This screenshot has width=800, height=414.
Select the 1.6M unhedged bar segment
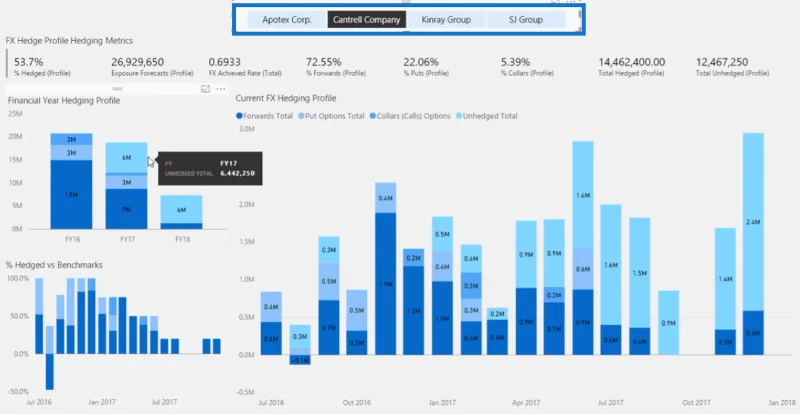611,264
